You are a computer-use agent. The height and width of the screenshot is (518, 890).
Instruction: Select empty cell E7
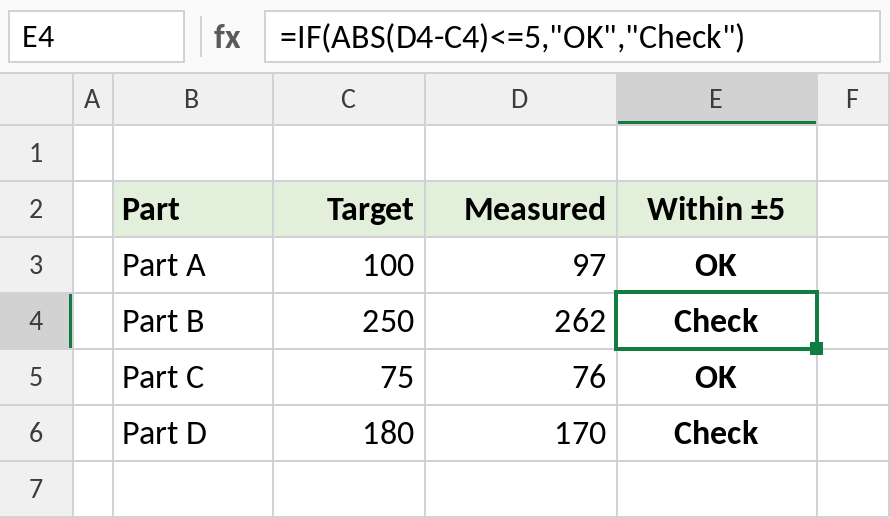(x=717, y=488)
